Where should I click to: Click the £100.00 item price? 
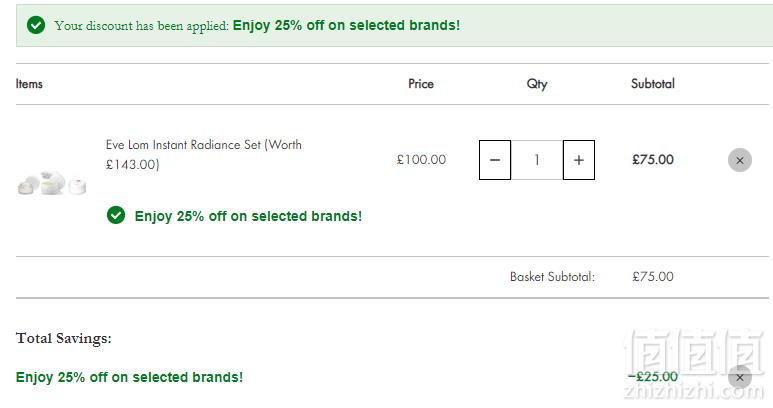[x=421, y=160]
